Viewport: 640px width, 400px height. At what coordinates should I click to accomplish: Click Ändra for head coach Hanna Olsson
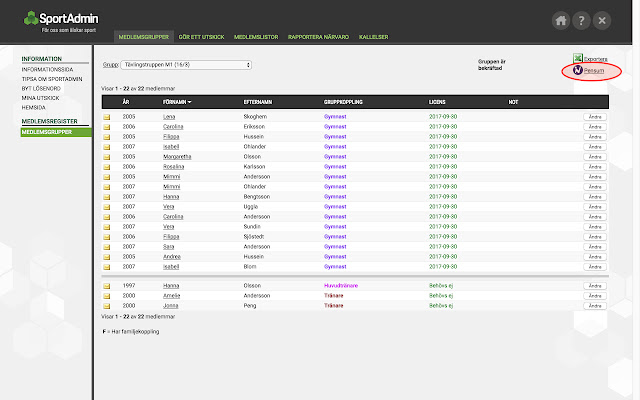coord(595,286)
